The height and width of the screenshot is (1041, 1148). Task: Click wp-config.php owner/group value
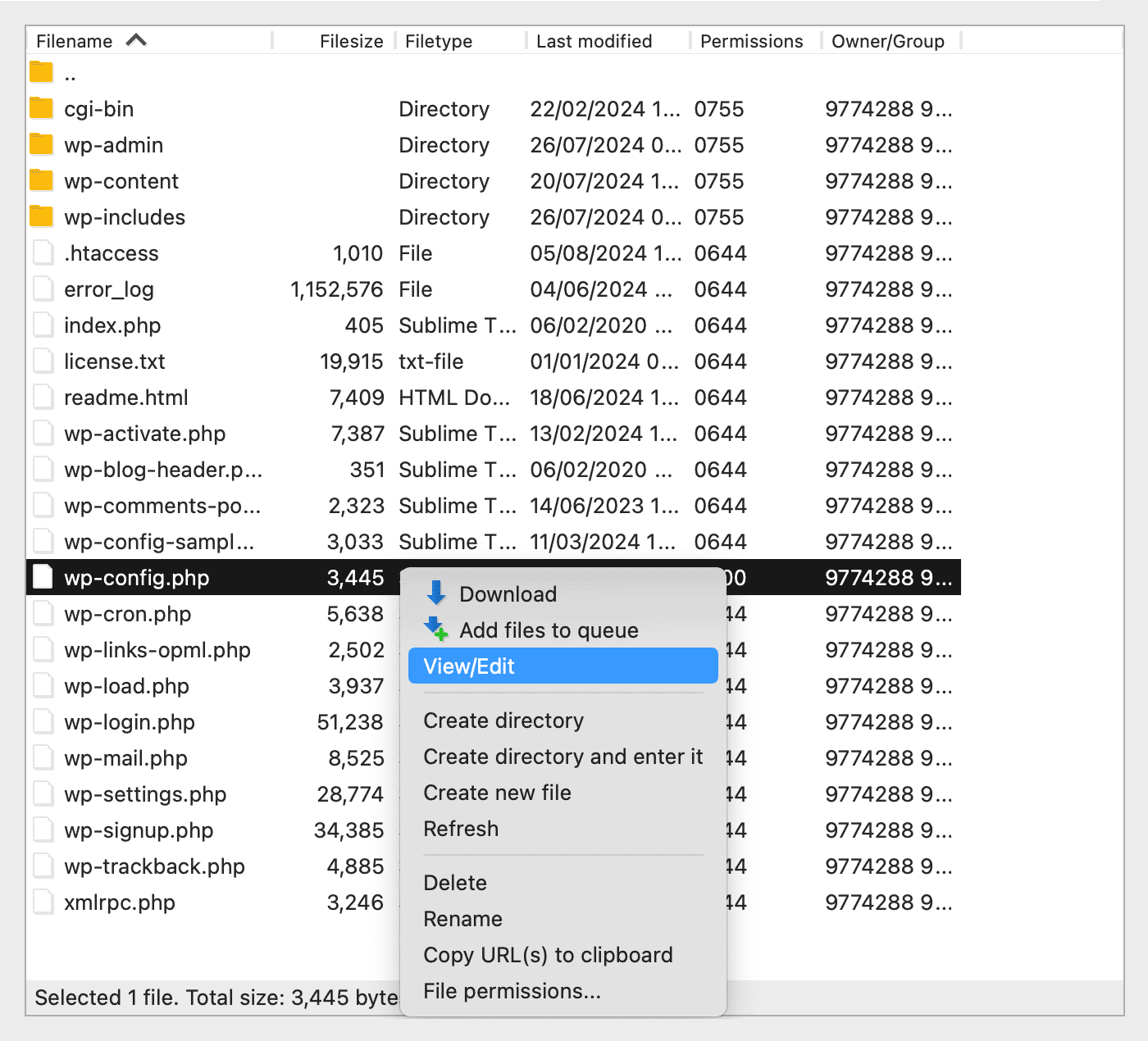889,578
